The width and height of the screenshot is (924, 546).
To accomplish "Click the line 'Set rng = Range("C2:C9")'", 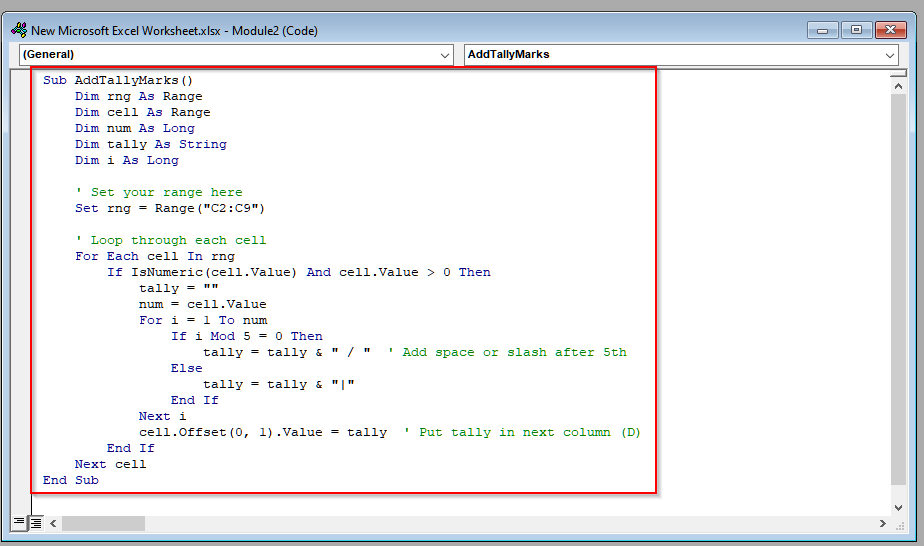I will click(170, 208).
